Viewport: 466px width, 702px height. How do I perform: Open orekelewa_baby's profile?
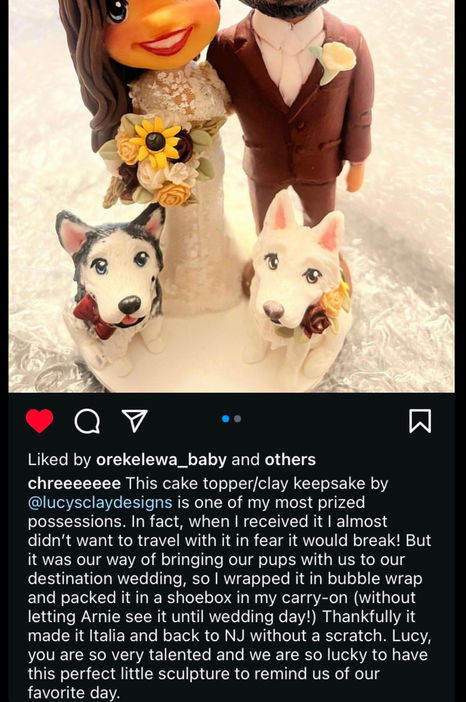click(162, 460)
